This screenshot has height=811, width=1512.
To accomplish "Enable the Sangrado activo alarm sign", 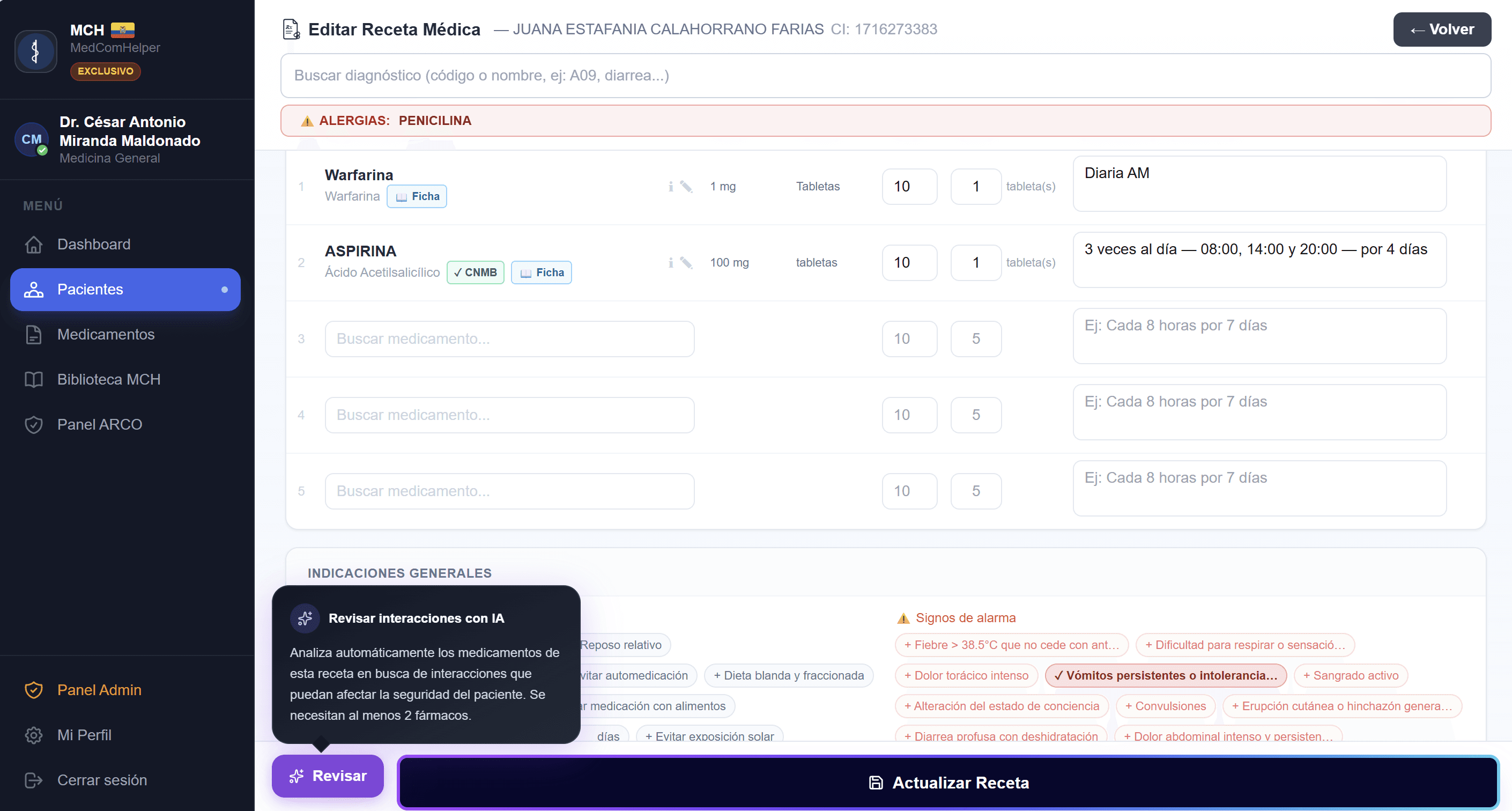I will pos(1350,675).
